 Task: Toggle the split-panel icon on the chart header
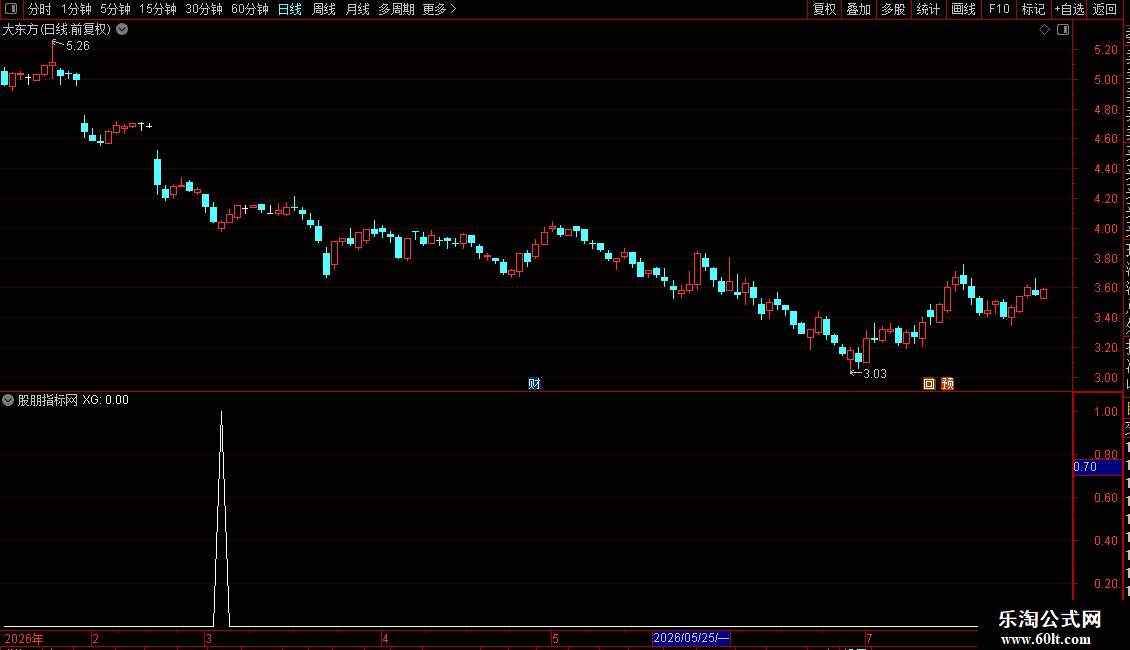(1063, 30)
